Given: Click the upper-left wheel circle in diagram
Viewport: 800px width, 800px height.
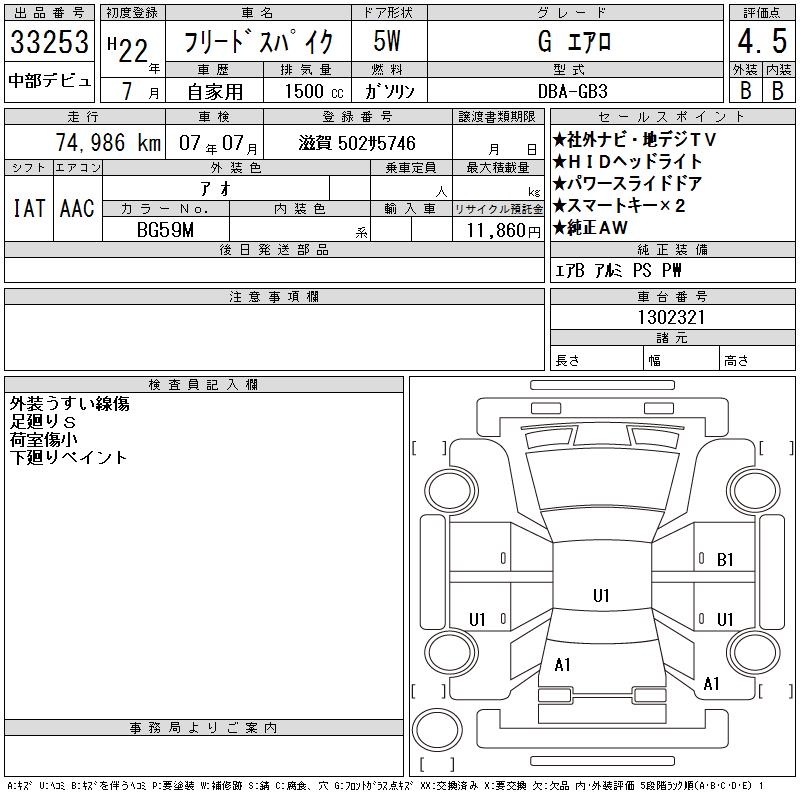Looking at the screenshot, I should tap(451, 492).
